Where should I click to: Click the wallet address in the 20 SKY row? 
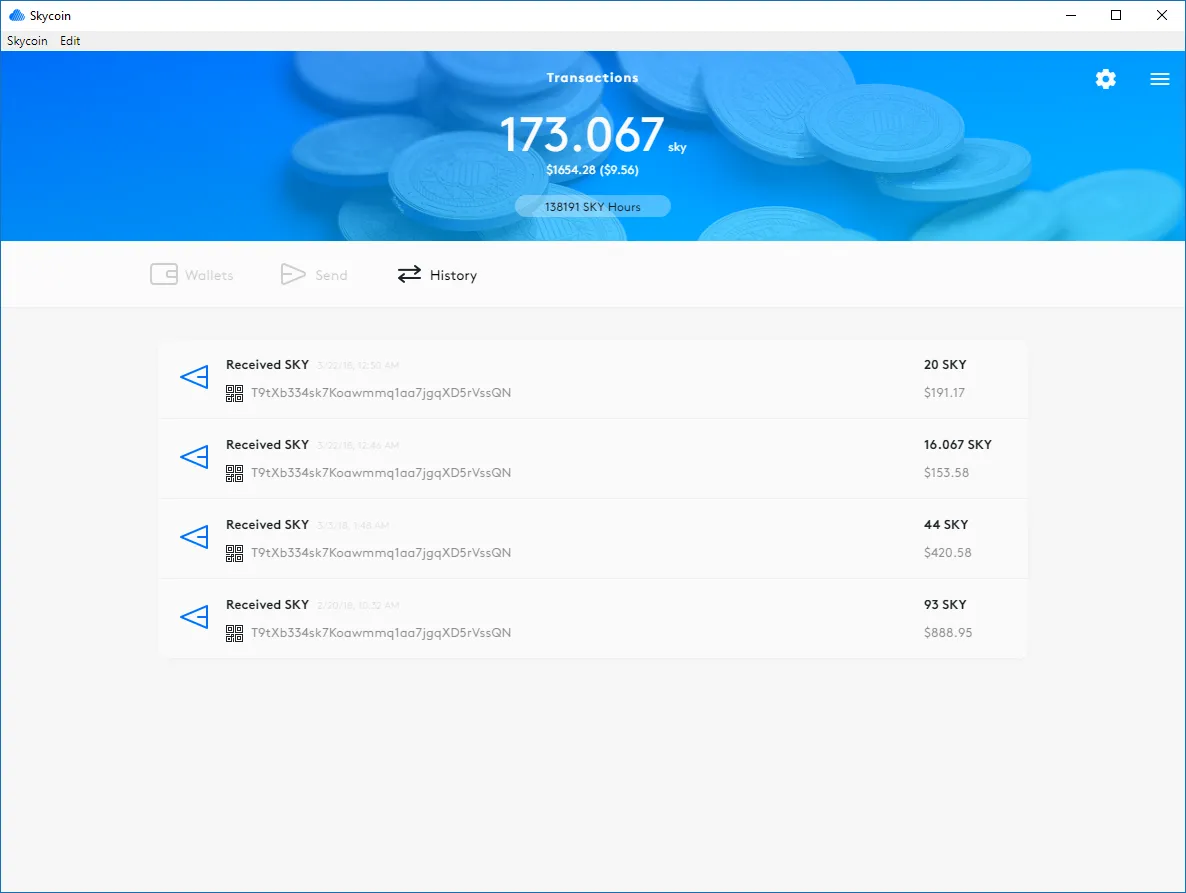coord(381,393)
